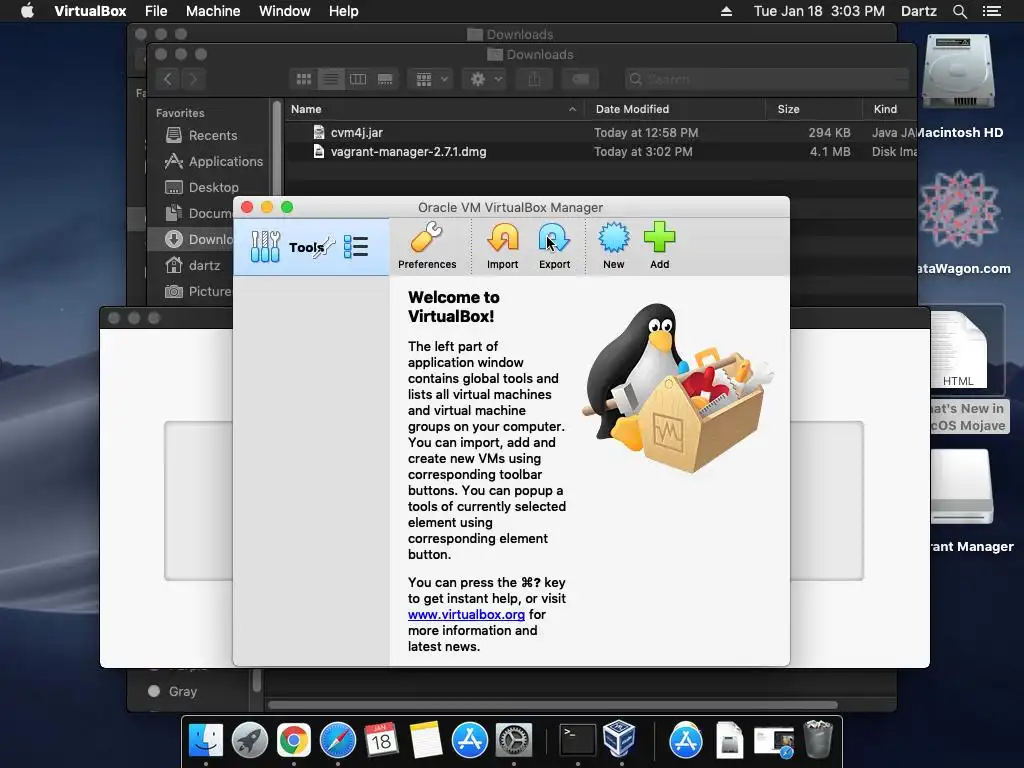This screenshot has width=1024, height=768.
Task: Click Finder Share button
Action: [x=534, y=79]
